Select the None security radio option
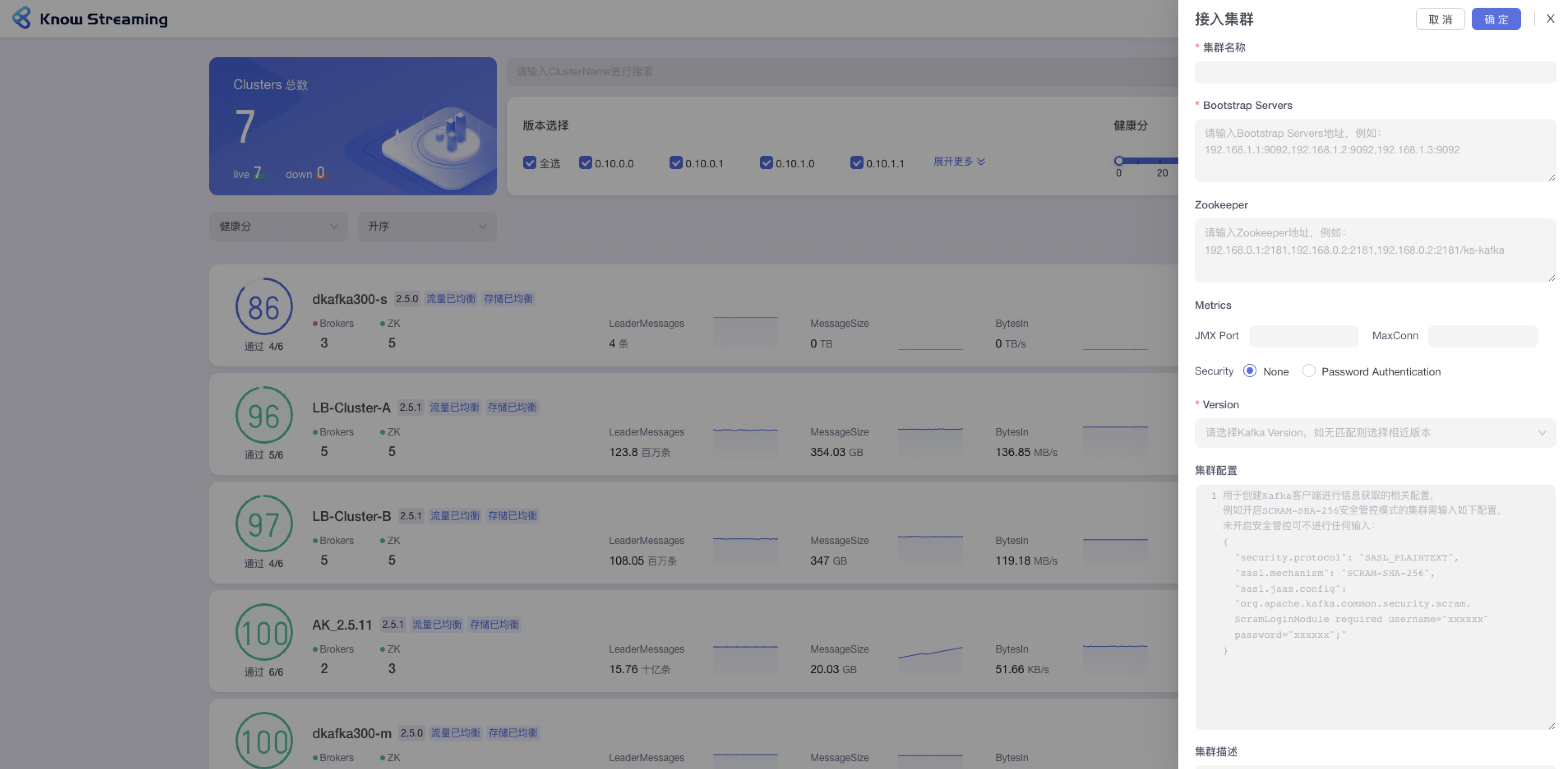Screen dimensions: 1568x769 click(1249, 371)
